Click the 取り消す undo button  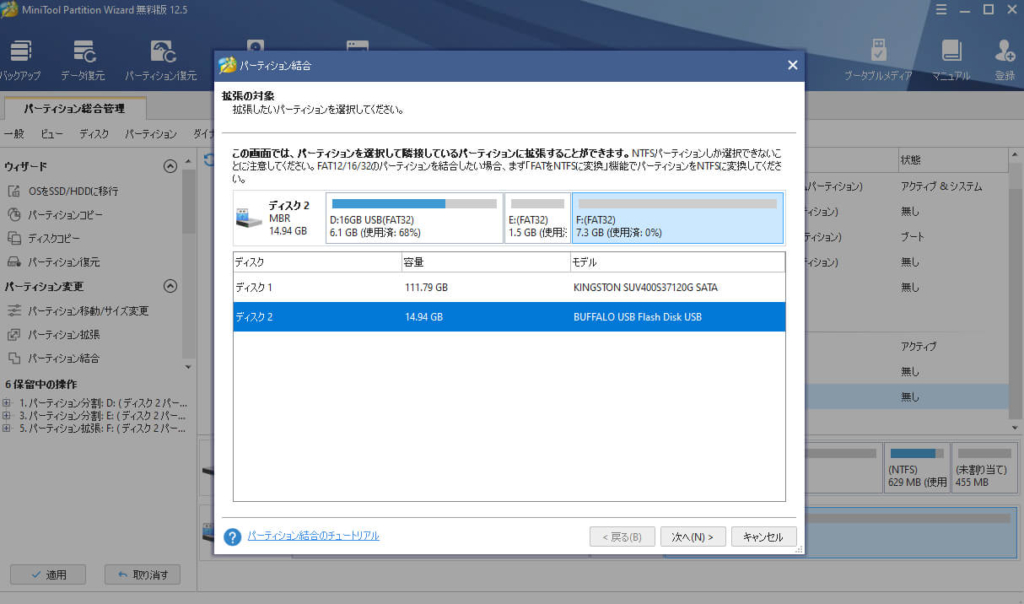point(142,575)
